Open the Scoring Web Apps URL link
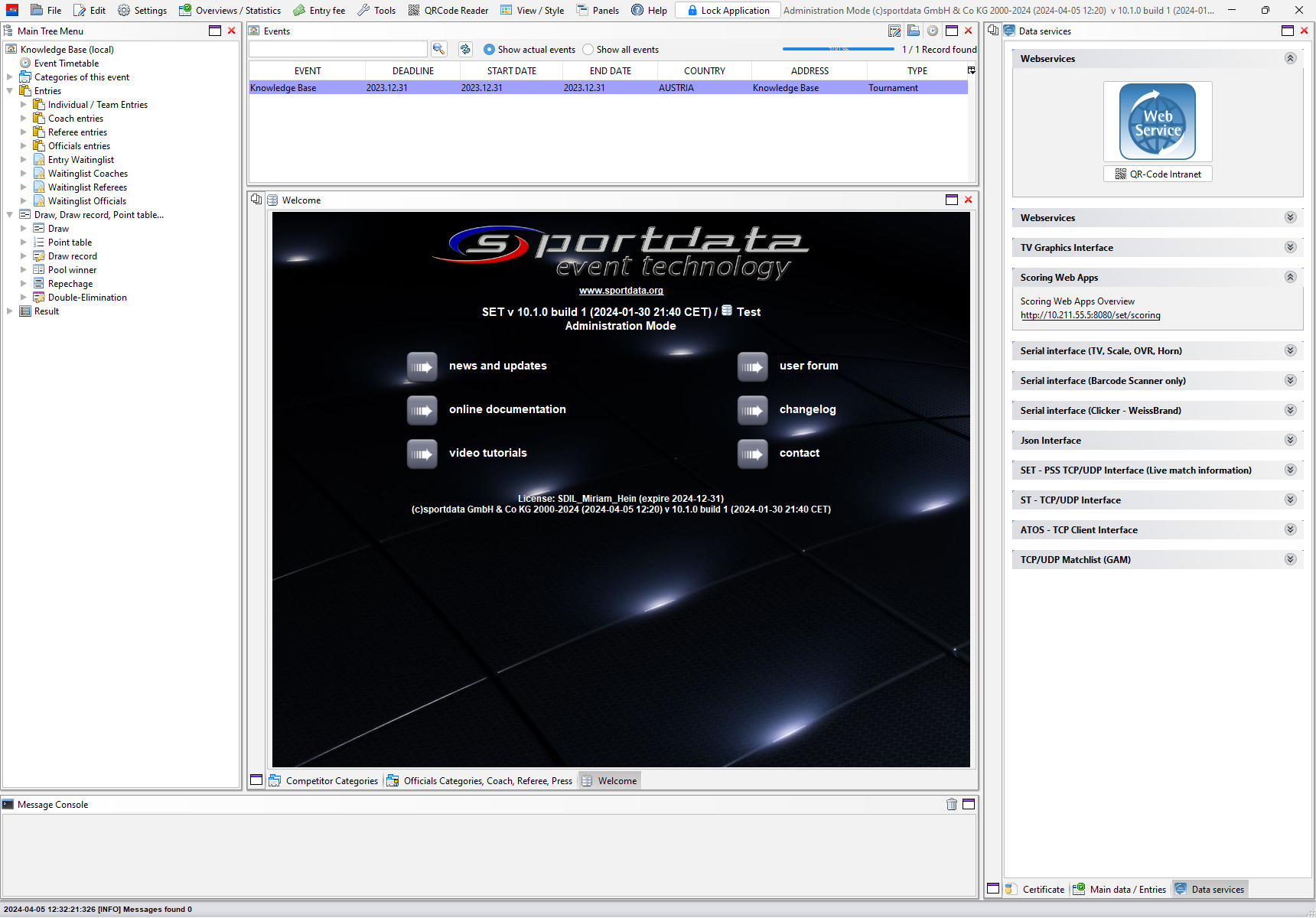Viewport: 1316px width, 918px height. tap(1090, 315)
